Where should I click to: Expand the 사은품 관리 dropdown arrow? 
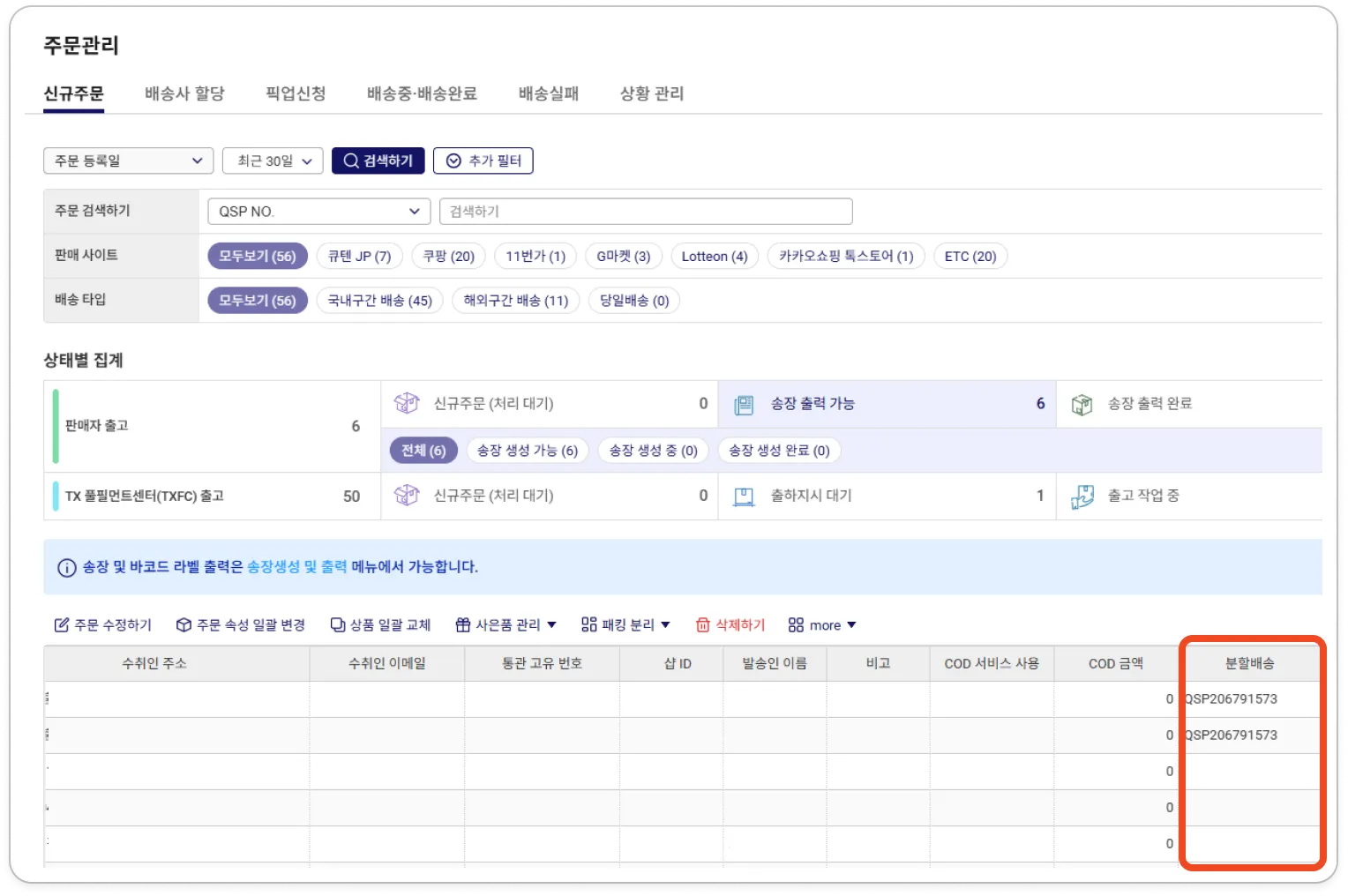click(552, 625)
